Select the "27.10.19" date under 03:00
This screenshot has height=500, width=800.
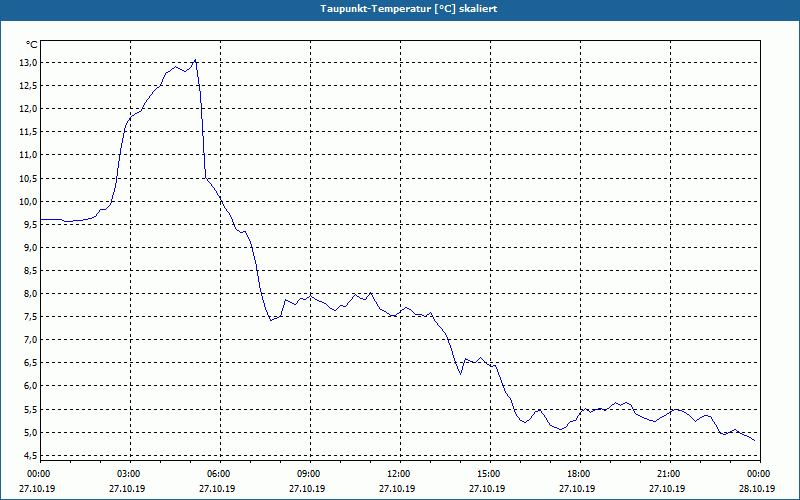128,488
